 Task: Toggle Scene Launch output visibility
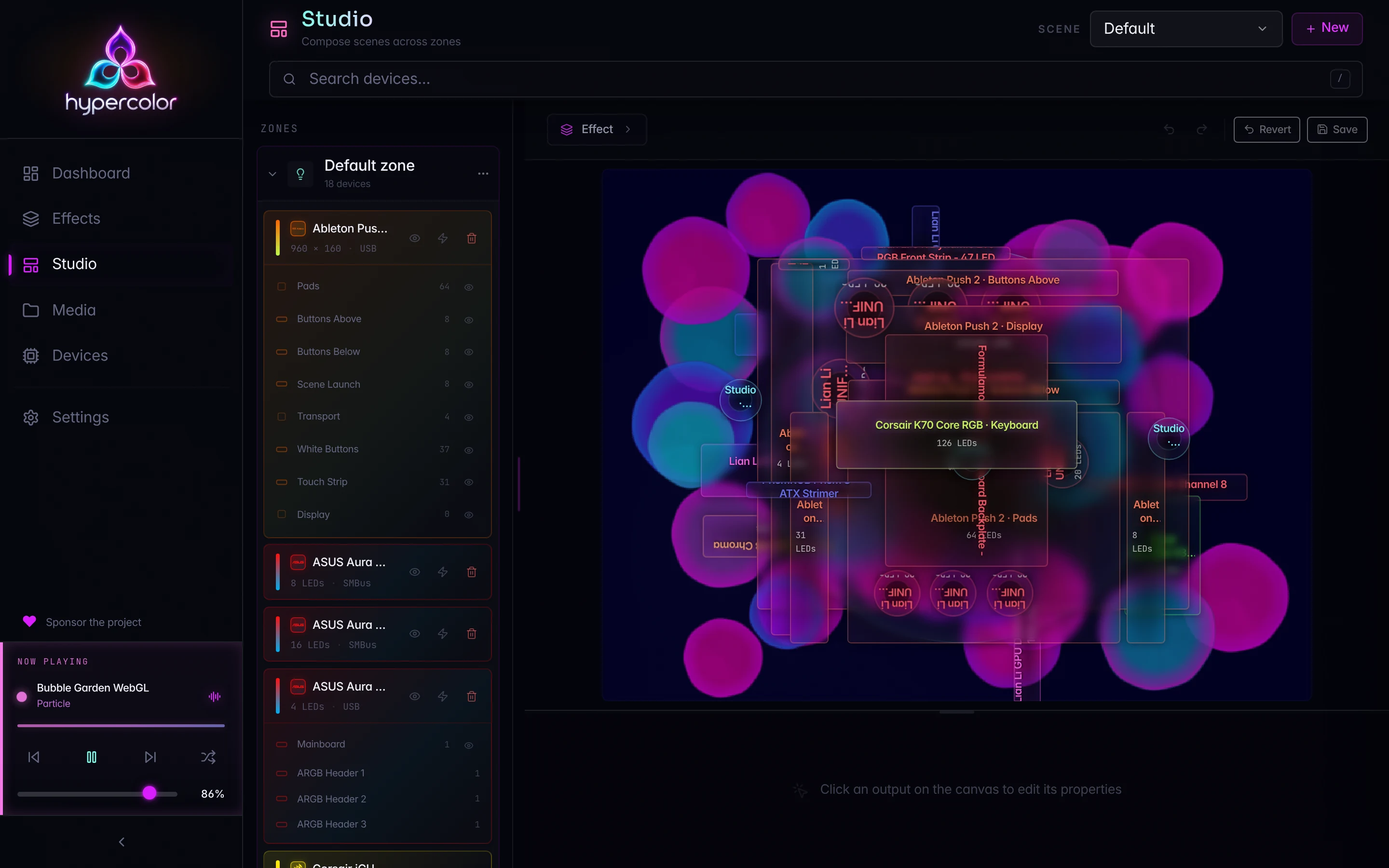[468, 385]
